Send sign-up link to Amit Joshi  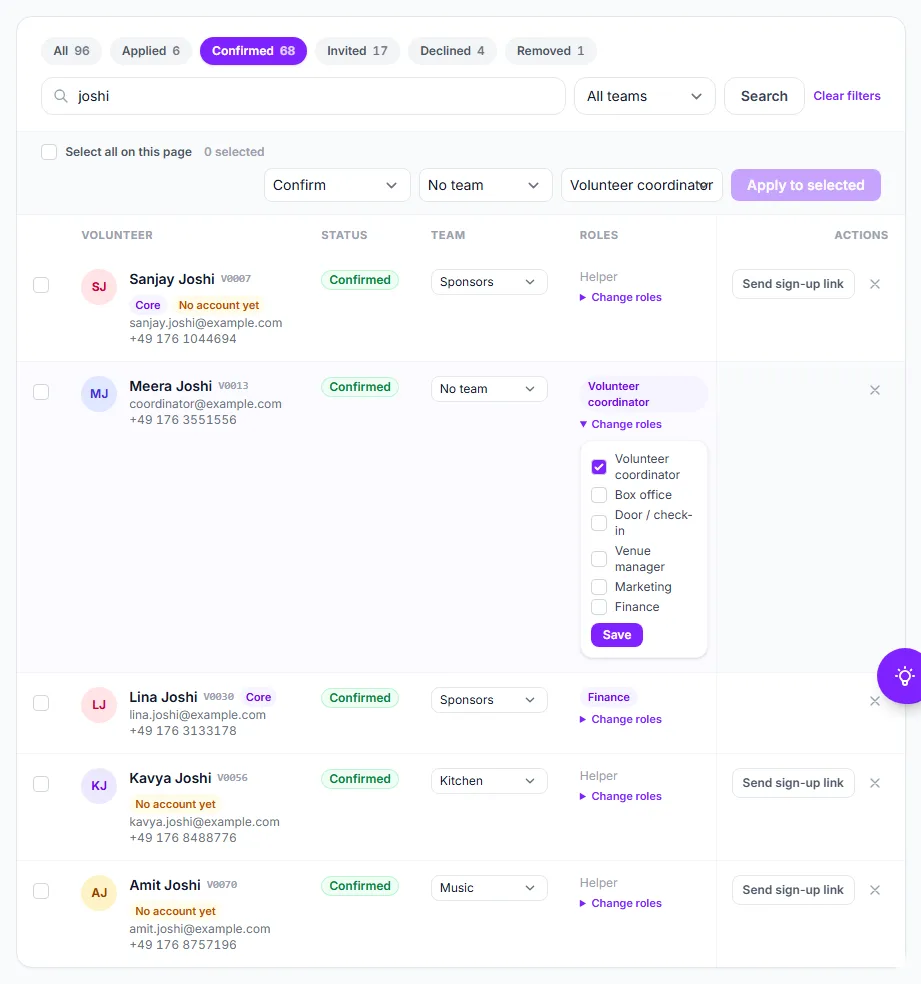(793, 890)
